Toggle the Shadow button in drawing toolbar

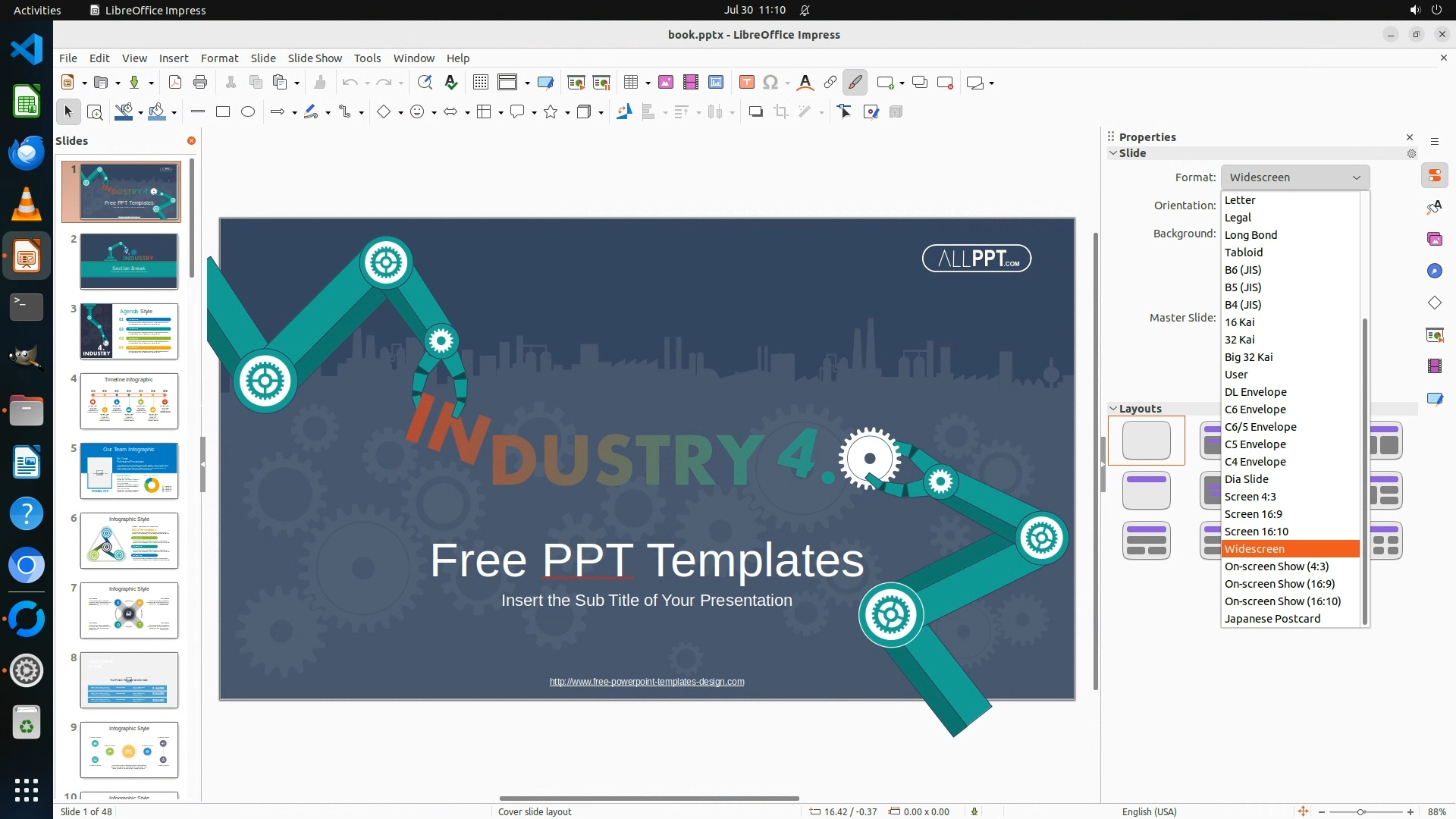755,112
